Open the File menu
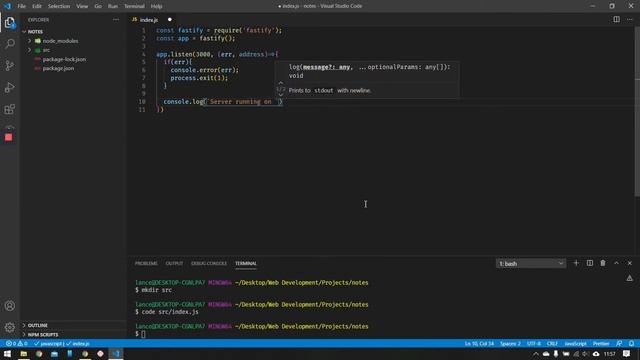Screen dimensions: 640x360 21,6
